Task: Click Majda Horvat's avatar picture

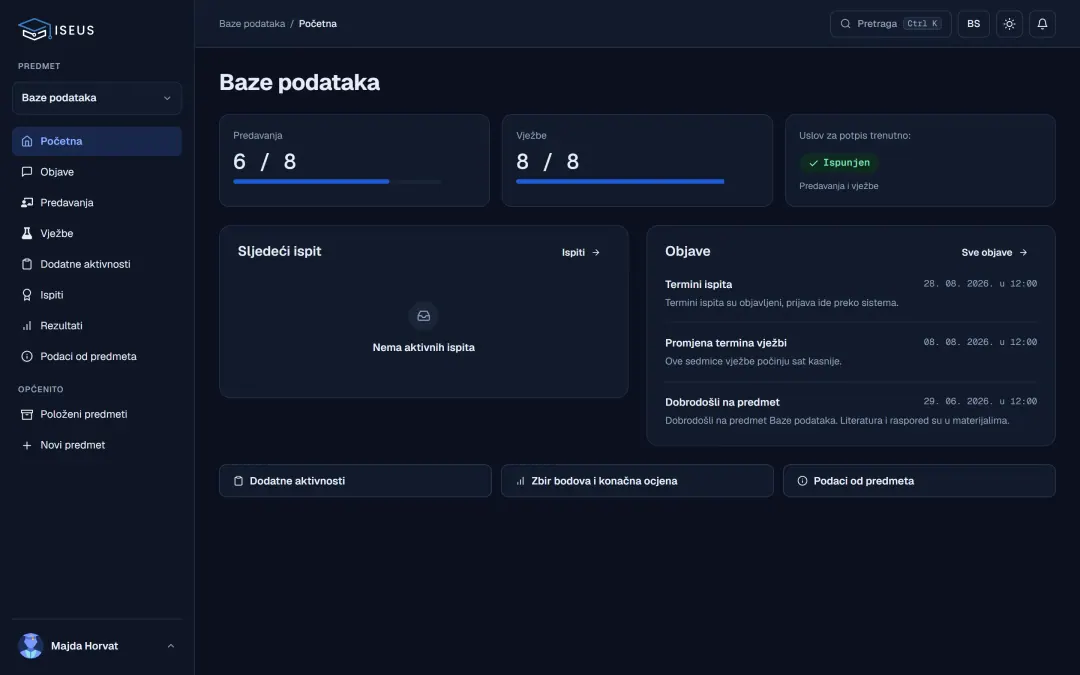Action: tap(30, 645)
